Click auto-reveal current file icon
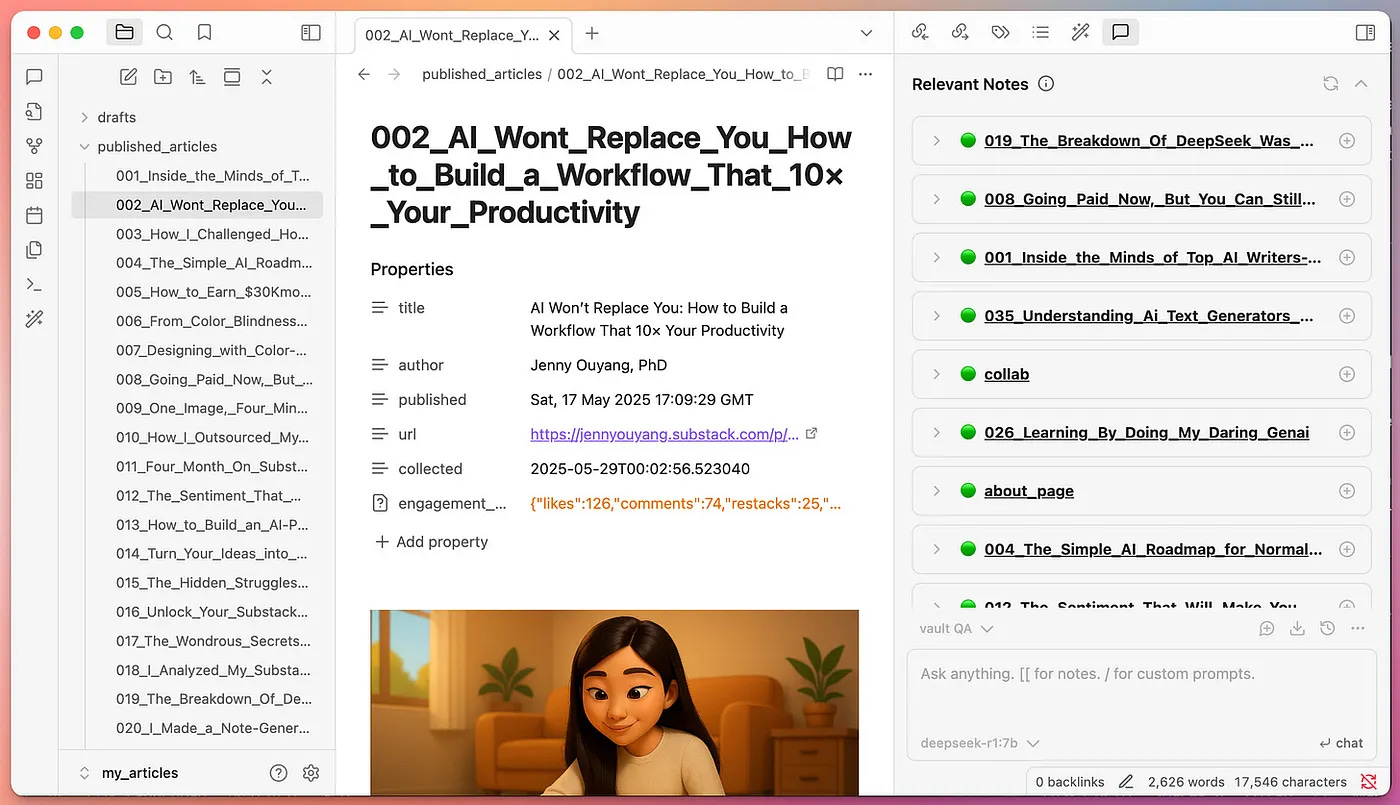This screenshot has width=1400, height=805. pos(232,77)
